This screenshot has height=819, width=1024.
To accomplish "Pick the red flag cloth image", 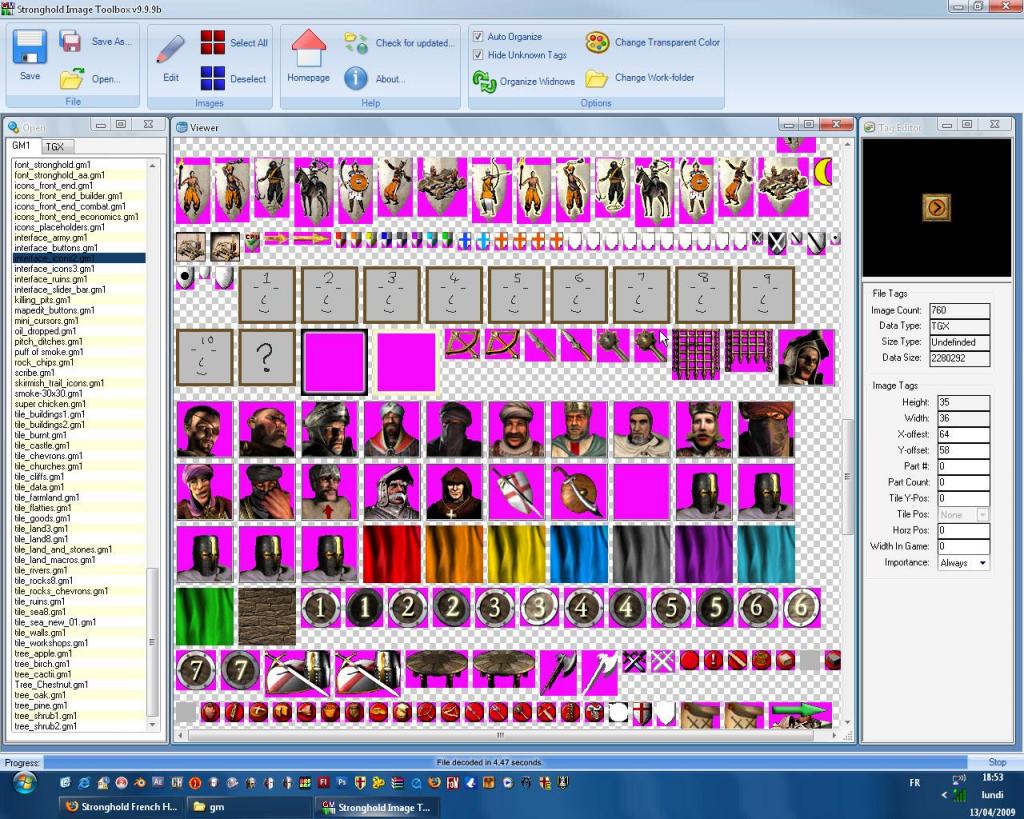I will [x=391, y=554].
